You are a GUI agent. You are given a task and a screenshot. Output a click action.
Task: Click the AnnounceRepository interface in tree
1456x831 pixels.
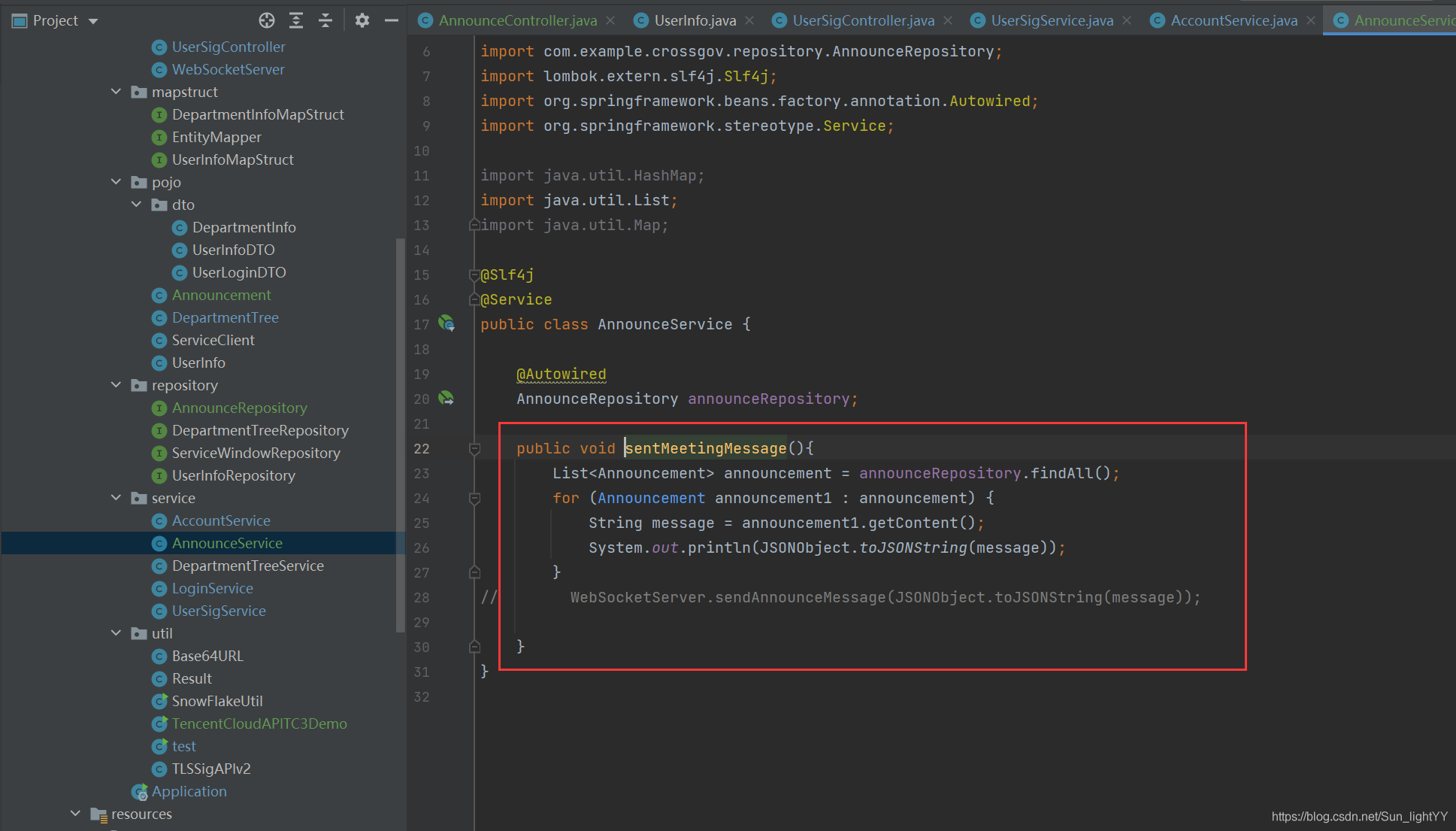coord(240,407)
